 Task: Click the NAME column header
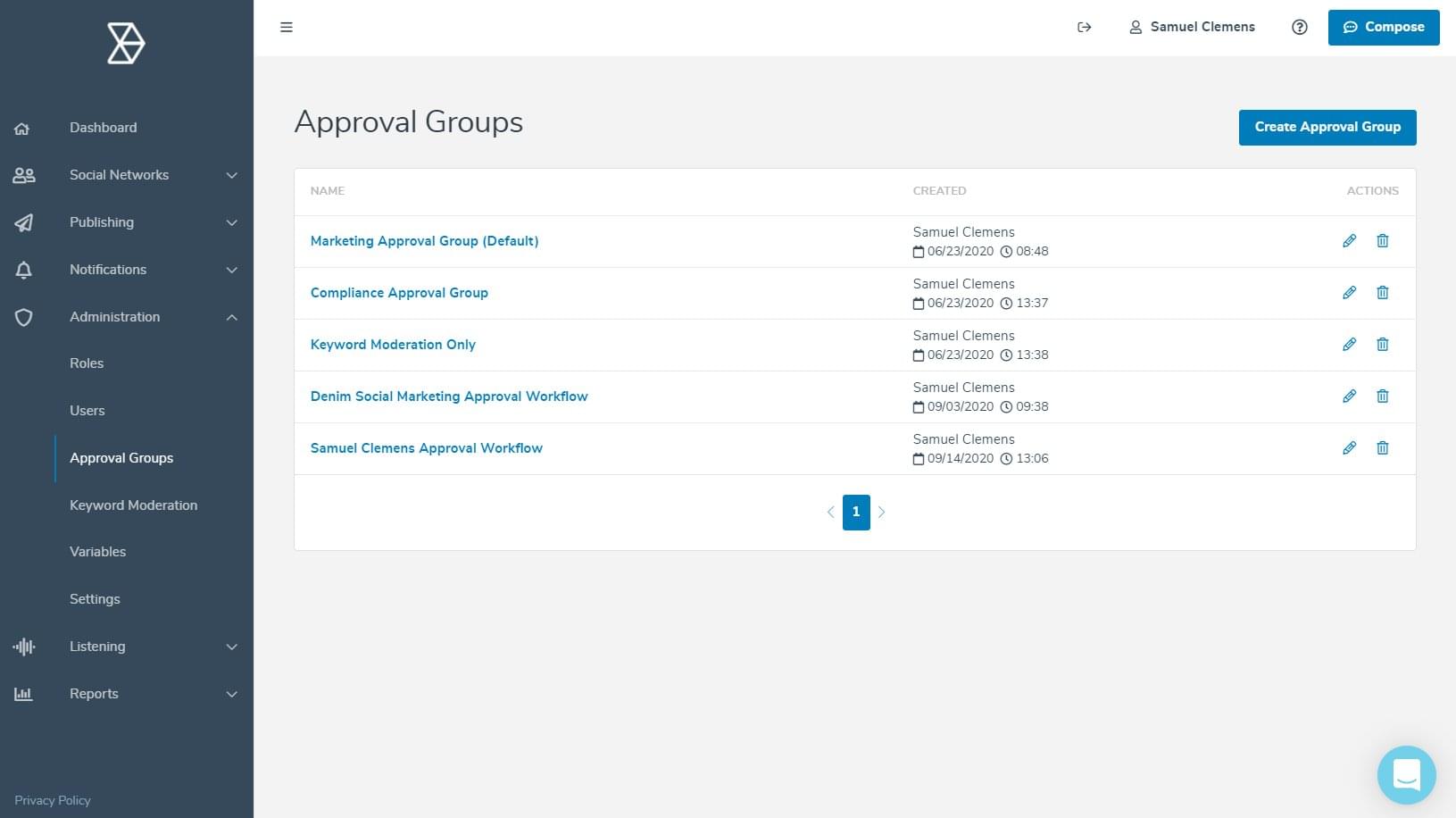(x=328, y=191)
